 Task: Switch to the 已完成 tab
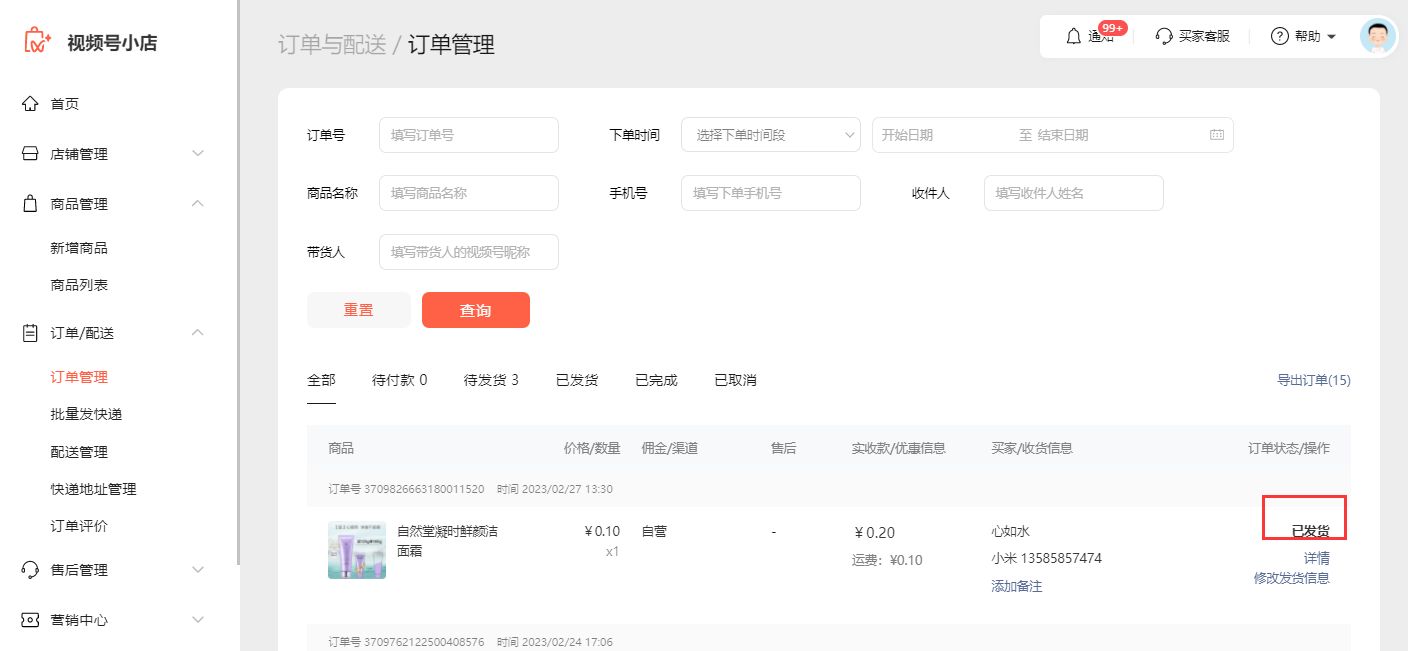click(656, 380)
